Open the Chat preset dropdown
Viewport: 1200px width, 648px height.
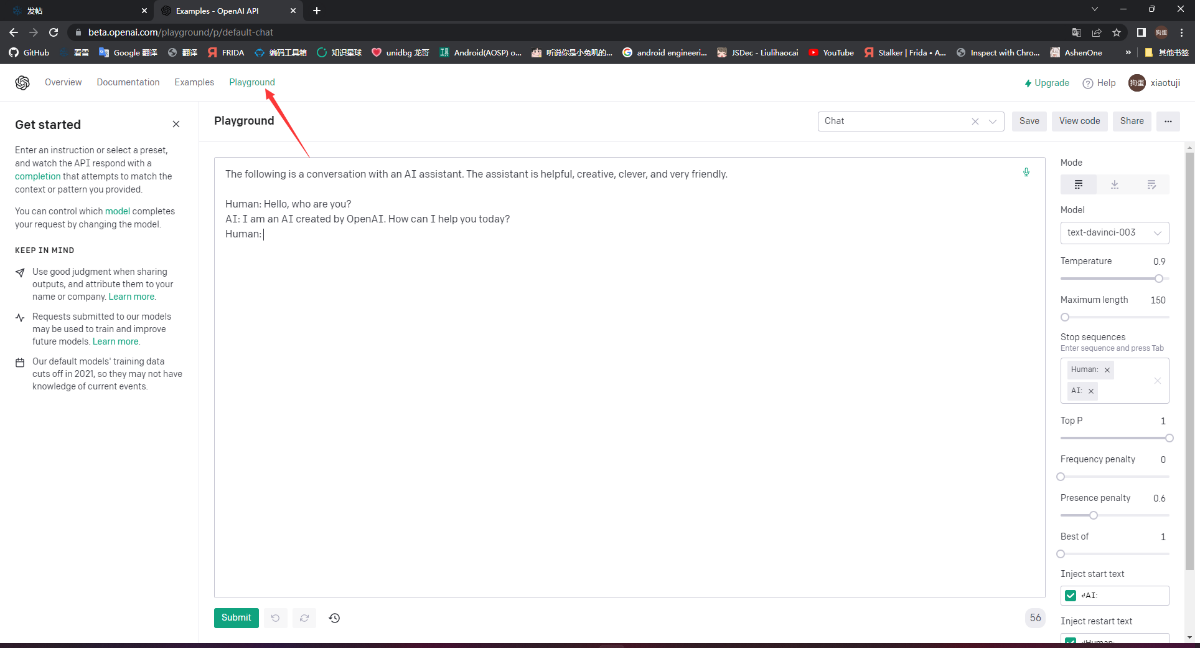click(991, 120)
